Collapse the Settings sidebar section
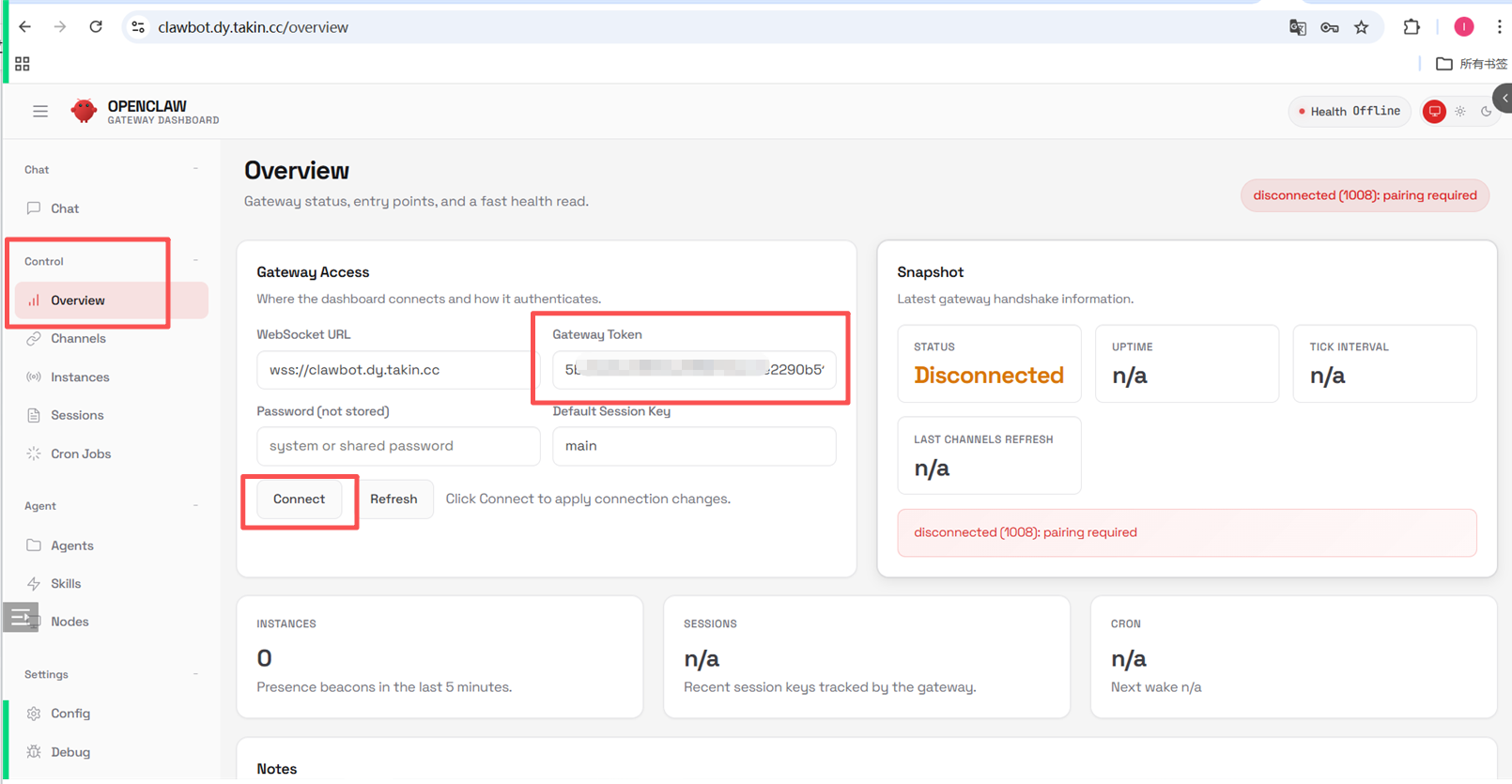Screen dimensions: 1512x784 click(x=195, y=674)
